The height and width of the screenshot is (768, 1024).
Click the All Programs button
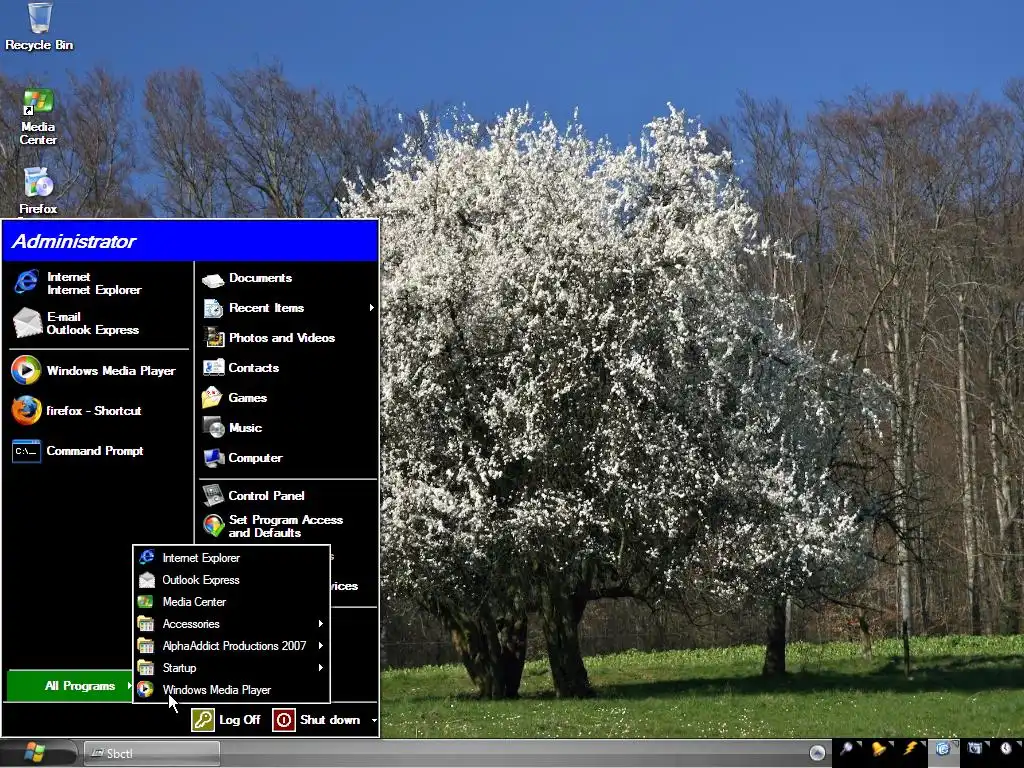tap(71, 686)
